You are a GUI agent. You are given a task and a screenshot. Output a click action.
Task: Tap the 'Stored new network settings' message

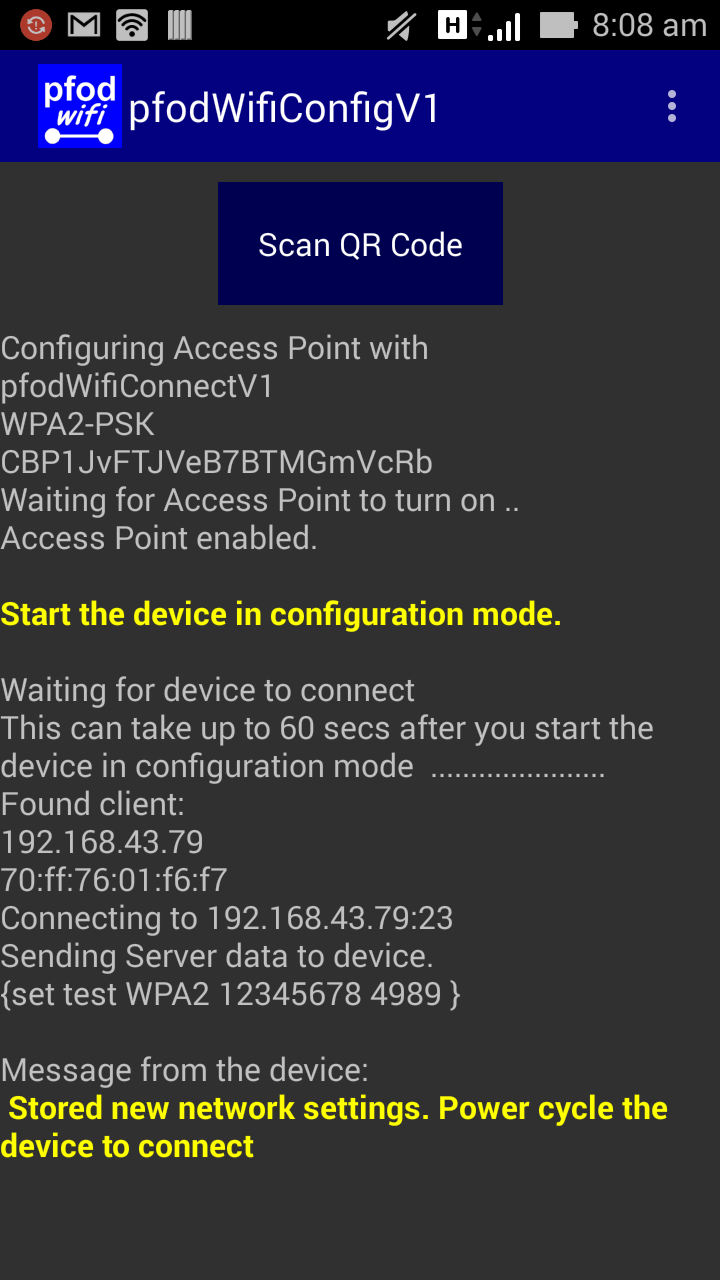[x=334, y=1127]
